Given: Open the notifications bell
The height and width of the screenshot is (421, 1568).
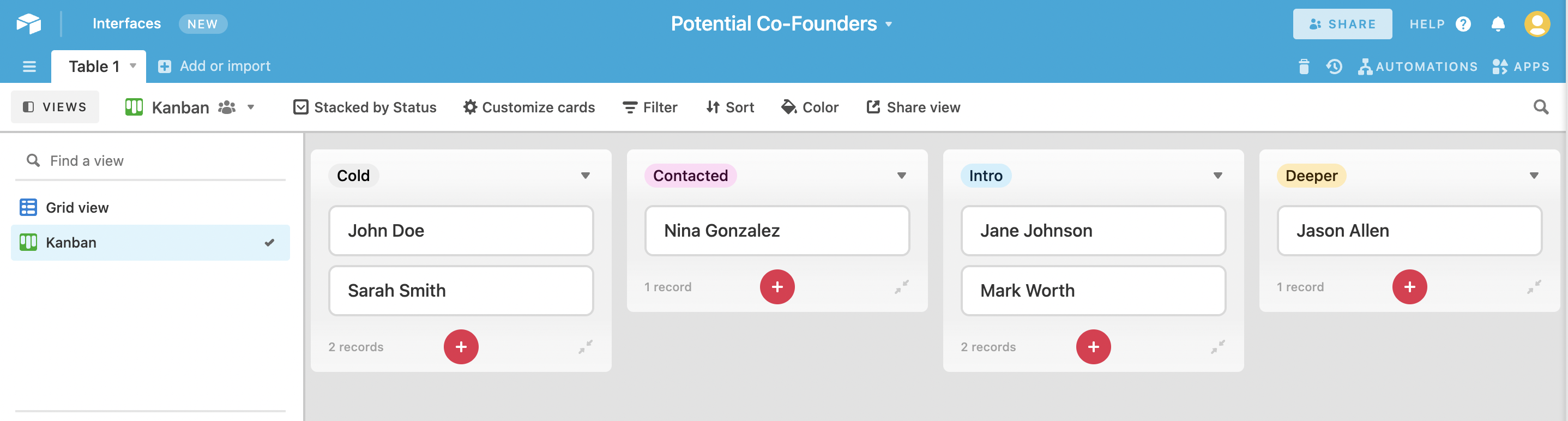Looking at the screenshot, I should coord(1498,24).
